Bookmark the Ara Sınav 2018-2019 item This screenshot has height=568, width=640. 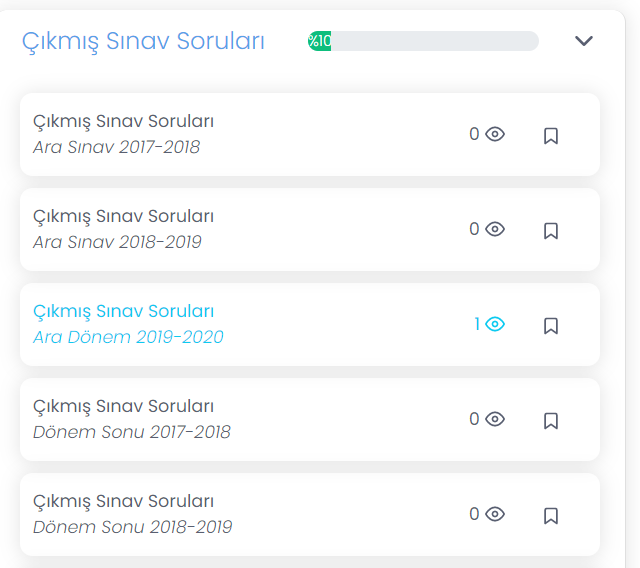coord(550,230)
